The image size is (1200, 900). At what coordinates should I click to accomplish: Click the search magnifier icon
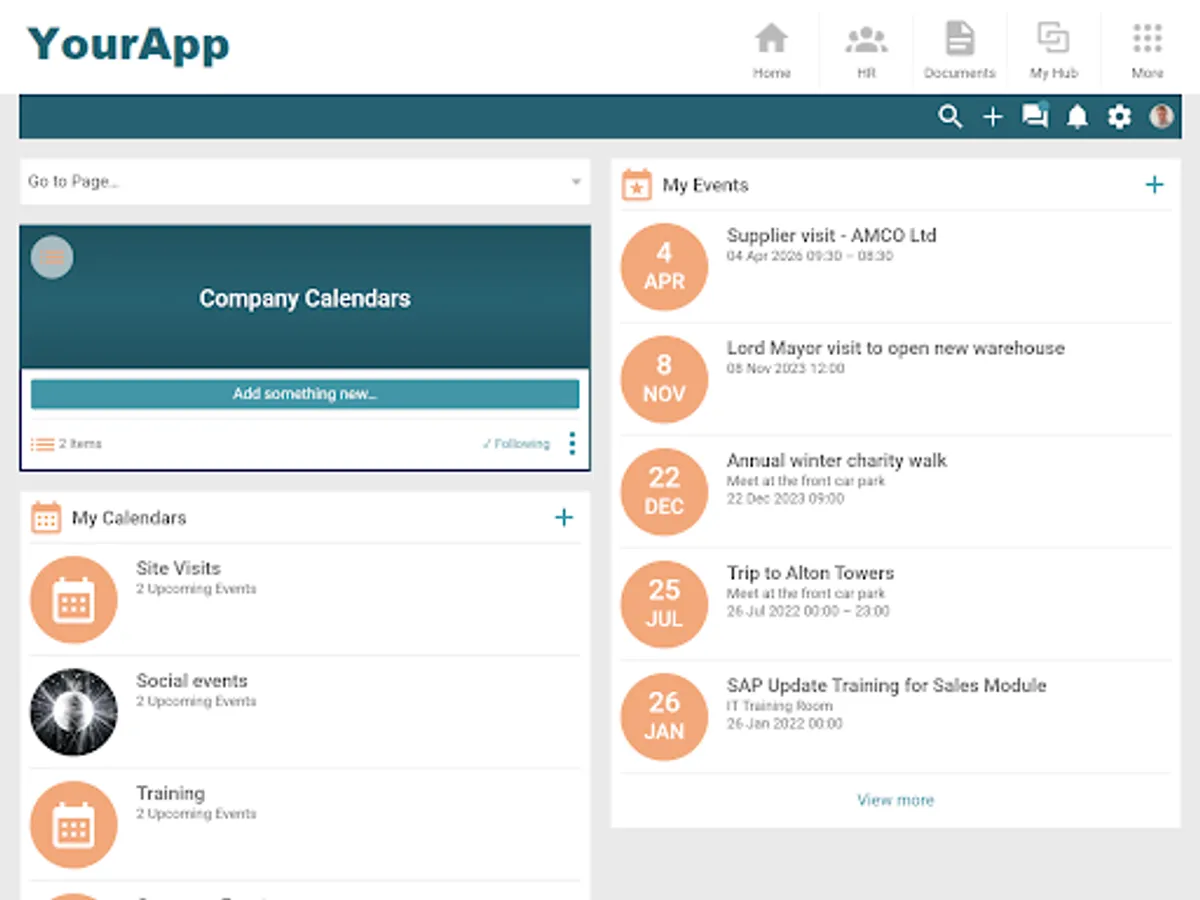950,117
